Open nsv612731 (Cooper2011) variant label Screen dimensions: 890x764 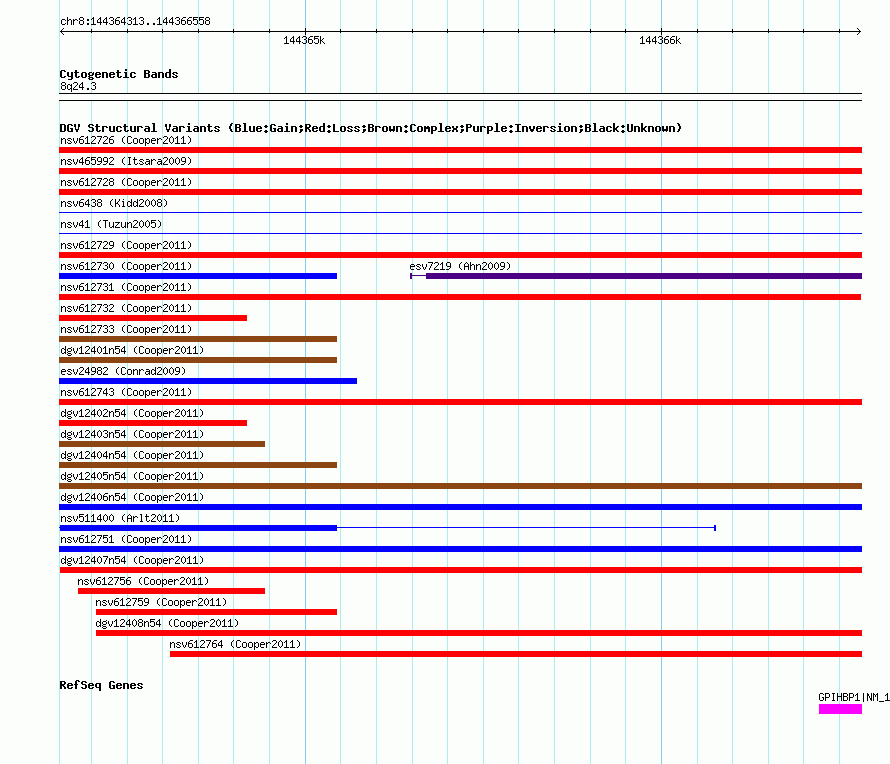[126, 287]
